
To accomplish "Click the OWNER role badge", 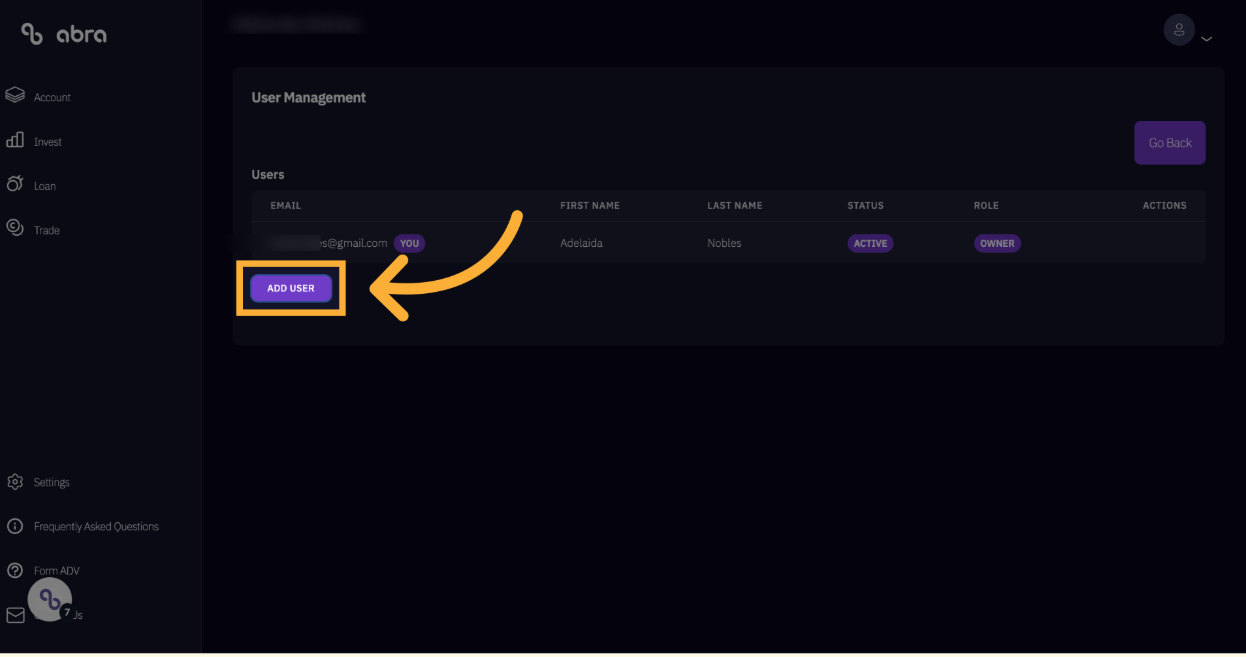I will [x=997, y=243].
